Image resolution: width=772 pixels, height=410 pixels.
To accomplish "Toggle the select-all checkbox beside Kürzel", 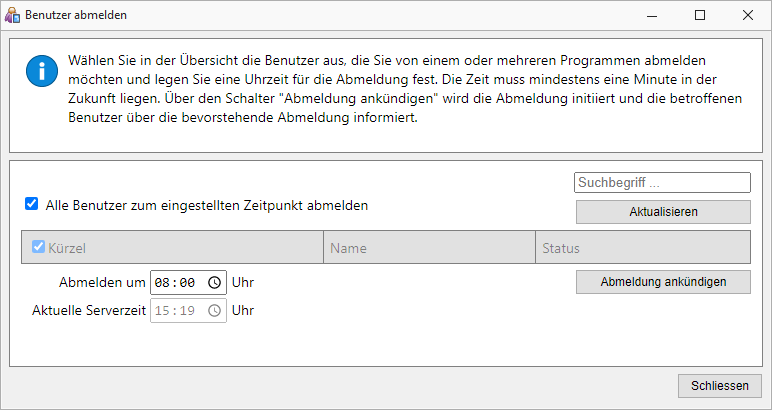I will (x=38, y=247).
